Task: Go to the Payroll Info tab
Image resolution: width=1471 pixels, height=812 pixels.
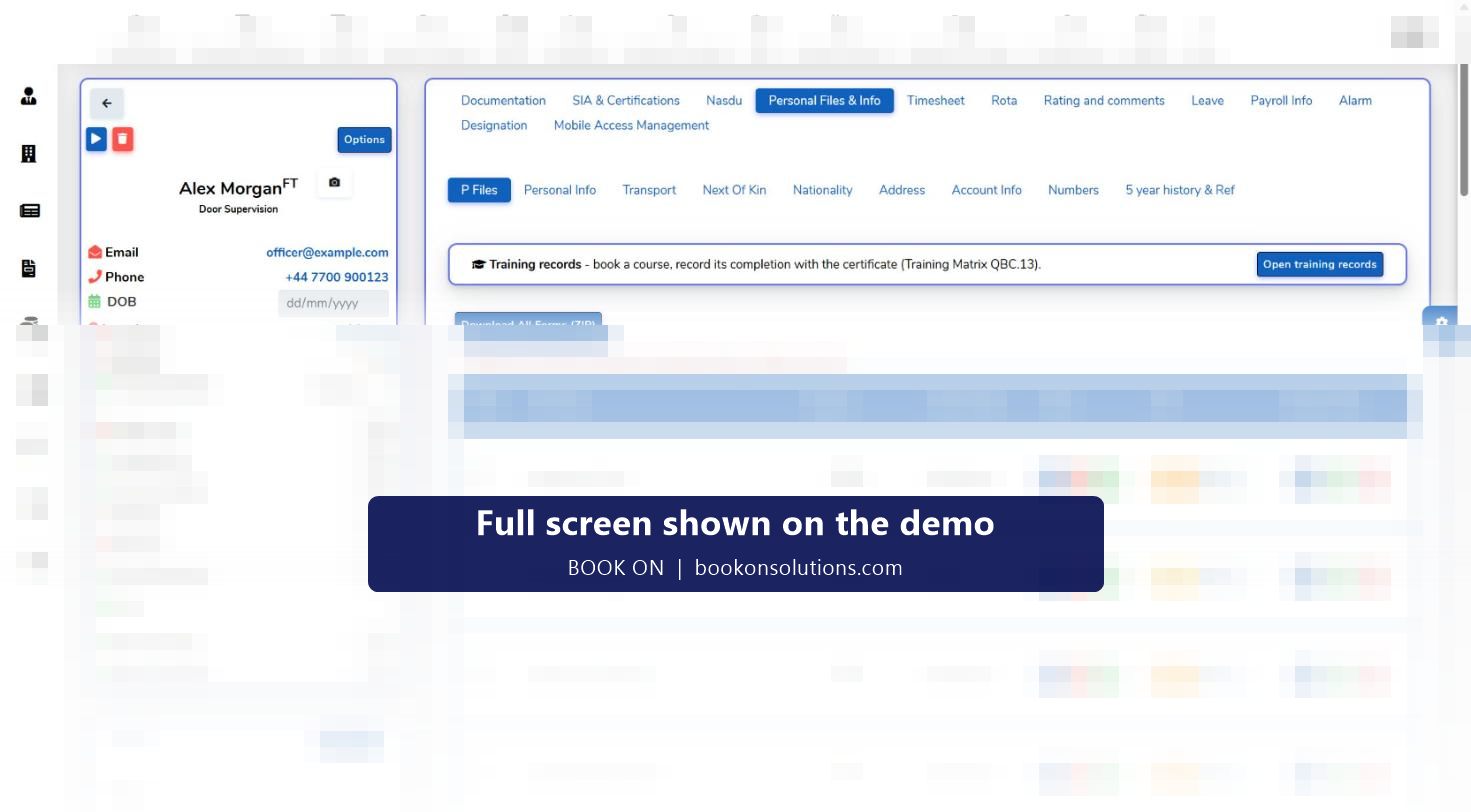Action: coord(1281,100)
